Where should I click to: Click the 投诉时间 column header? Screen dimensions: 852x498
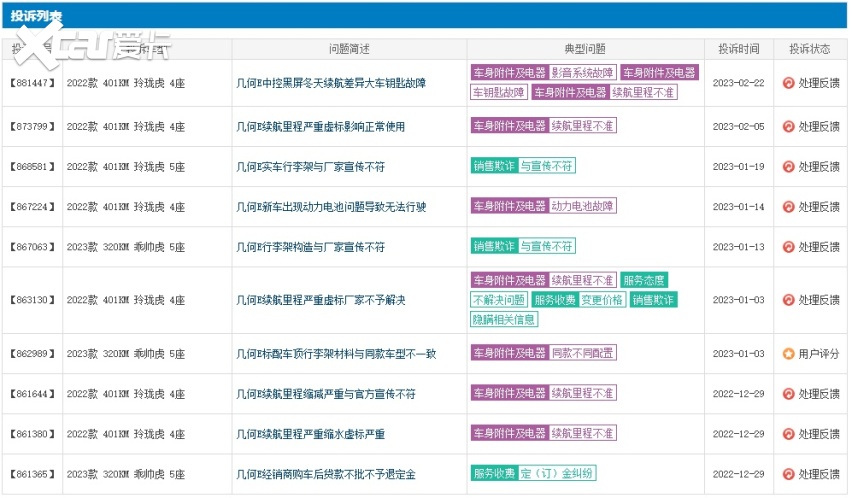pyautogui.click(x=738, y=49)
